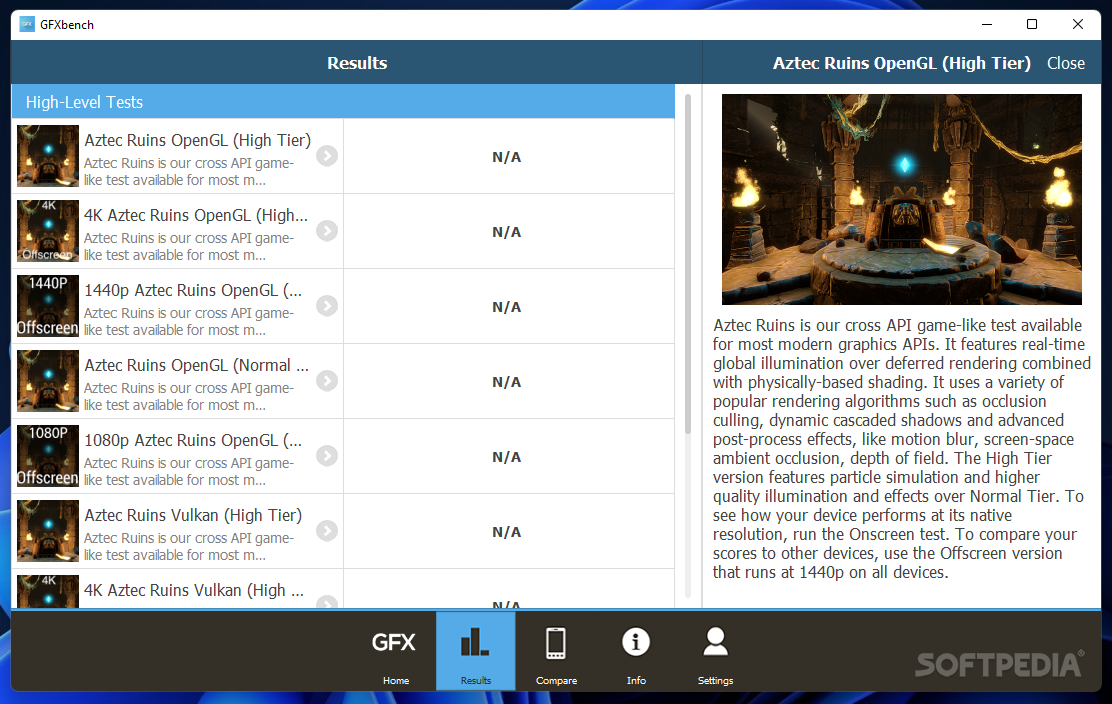Open the Info tab
This screenshot has width=1112, height=704.
click(635, 652)
